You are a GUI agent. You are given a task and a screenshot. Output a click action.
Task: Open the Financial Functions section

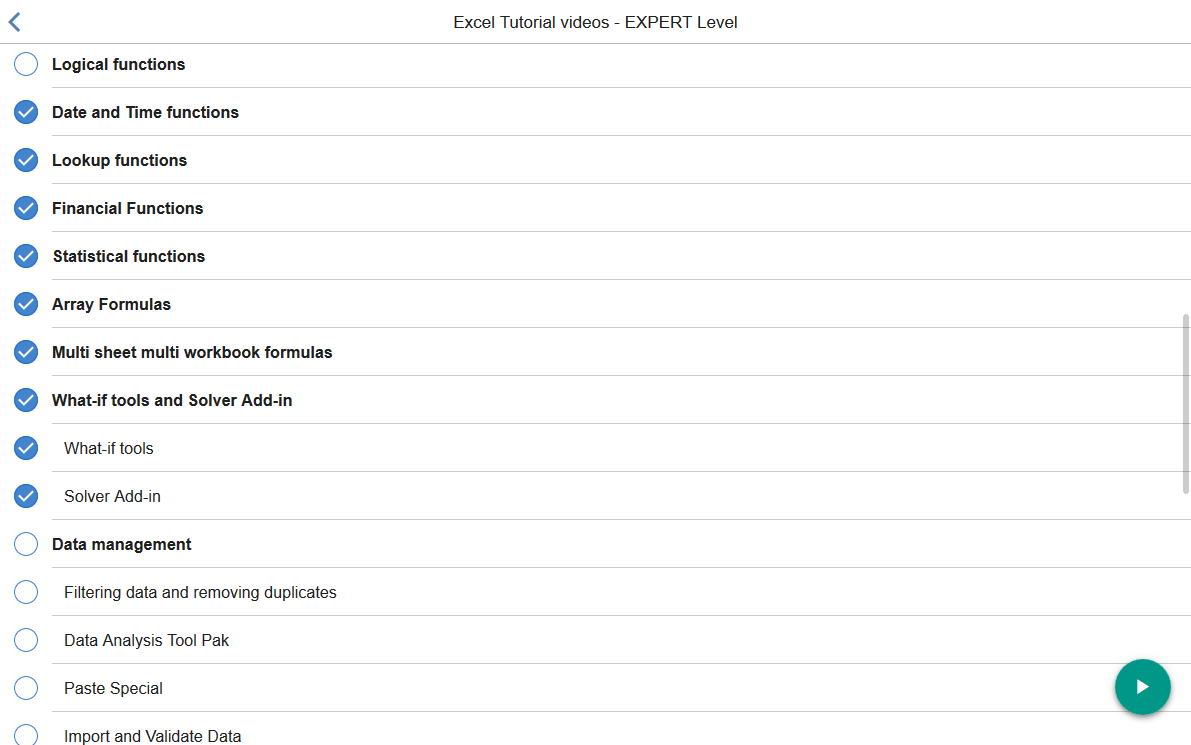(x=128, y=208)
